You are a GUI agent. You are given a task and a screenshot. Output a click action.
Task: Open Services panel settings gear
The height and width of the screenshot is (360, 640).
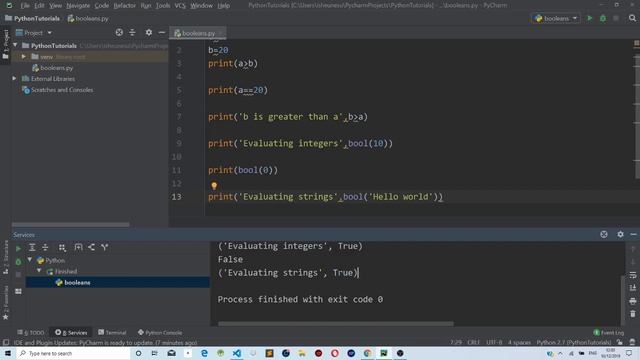(620, 234)
